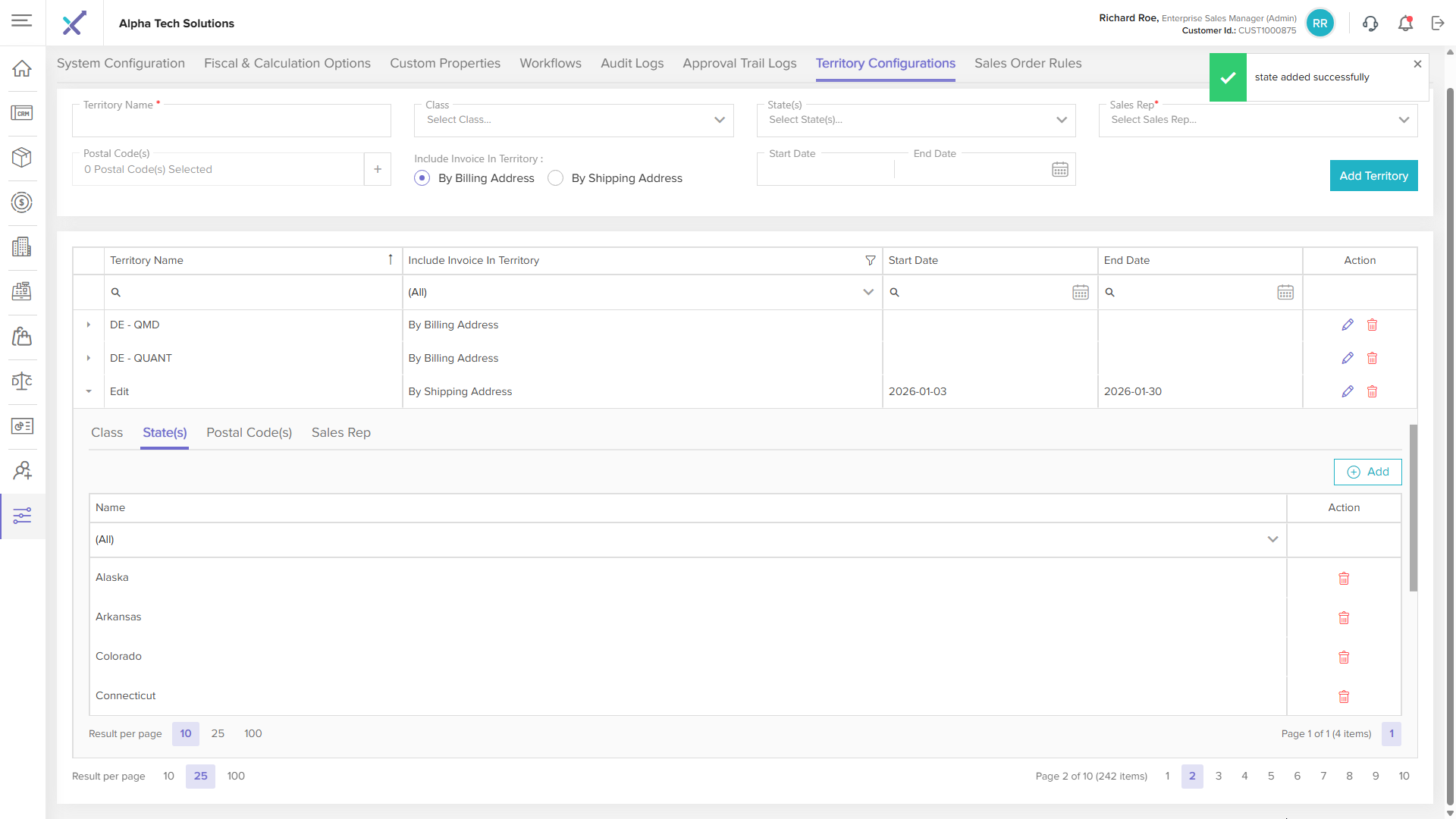Click the notification bell icon
Screen dimensions: 1456x819
click(1405, 24)
